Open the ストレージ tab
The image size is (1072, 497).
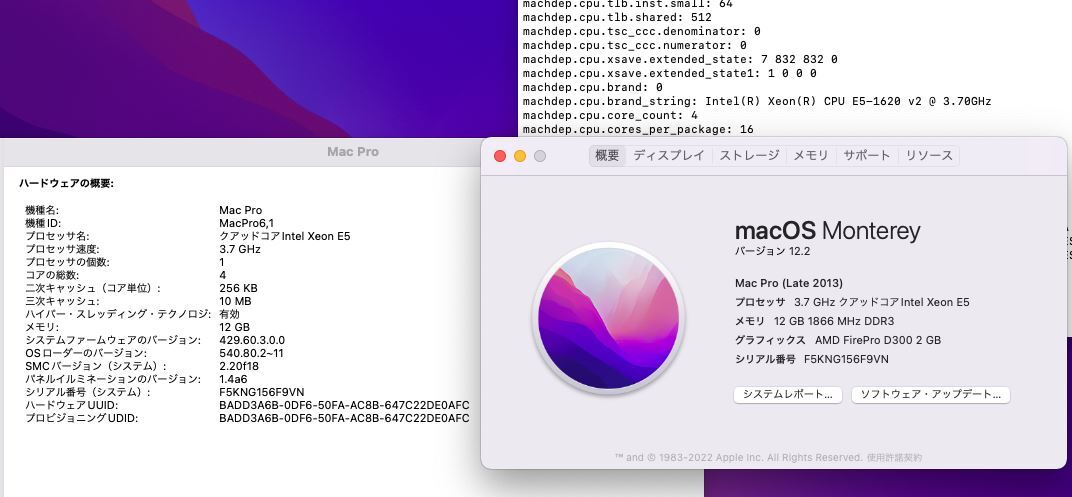[x=749, y=156]
